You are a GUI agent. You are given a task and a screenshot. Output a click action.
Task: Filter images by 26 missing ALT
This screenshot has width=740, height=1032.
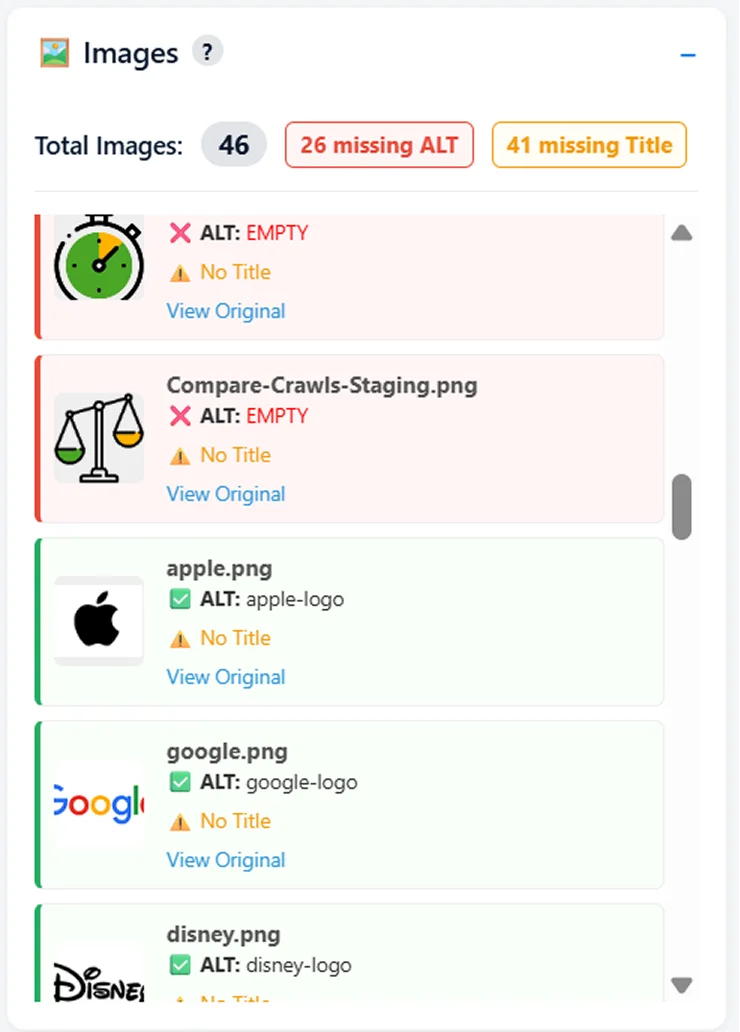click(378, 144)
